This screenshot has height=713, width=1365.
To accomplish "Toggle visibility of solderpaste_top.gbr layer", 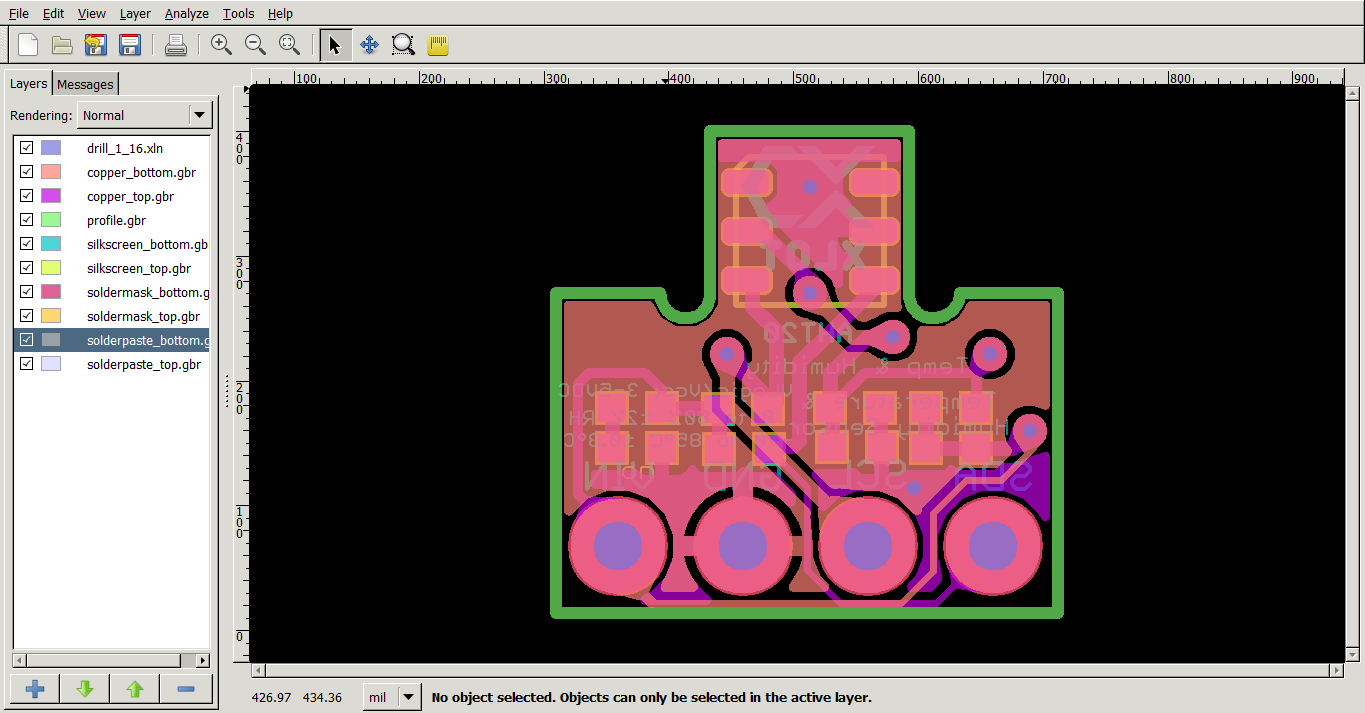I will [x=27, y=364].
